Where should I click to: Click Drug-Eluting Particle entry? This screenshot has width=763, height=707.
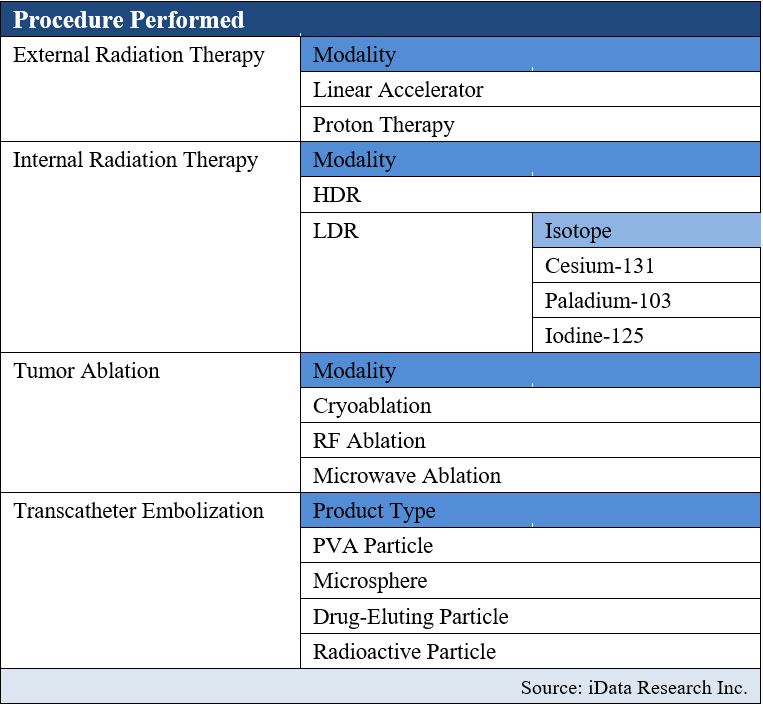[x=530, y=616]
